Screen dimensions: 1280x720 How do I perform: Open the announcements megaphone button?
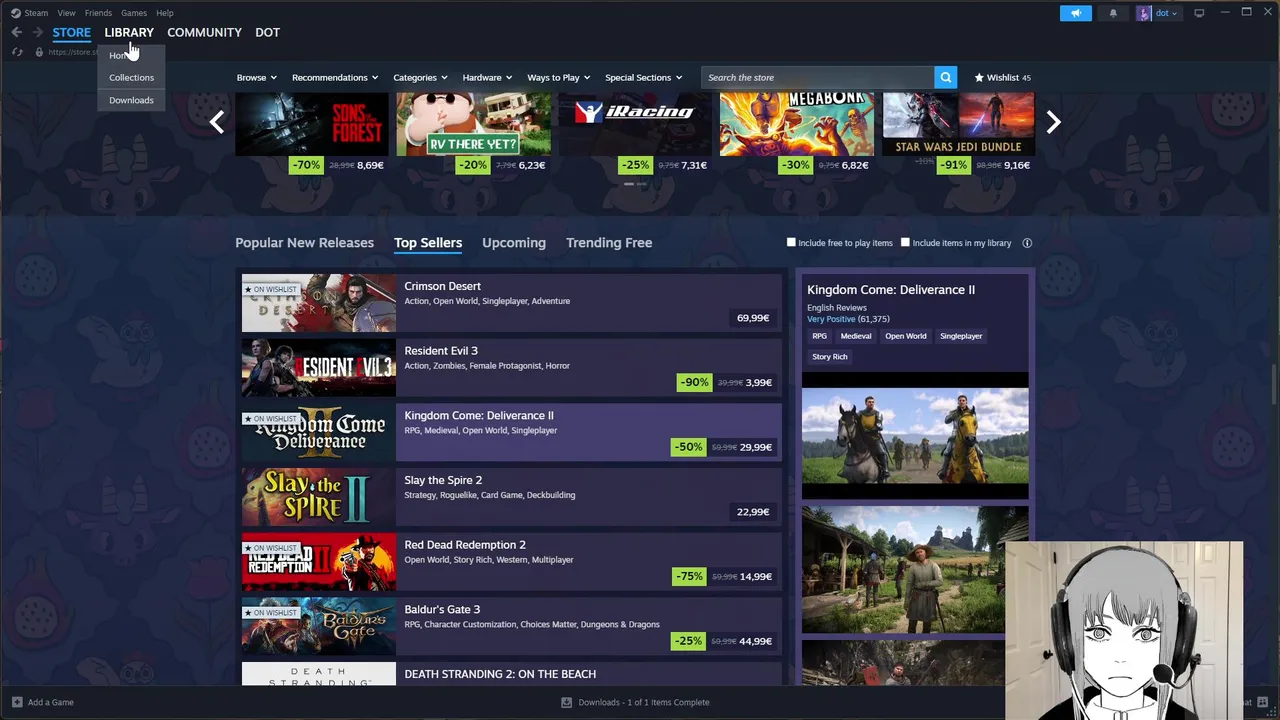pos(1076,13)
